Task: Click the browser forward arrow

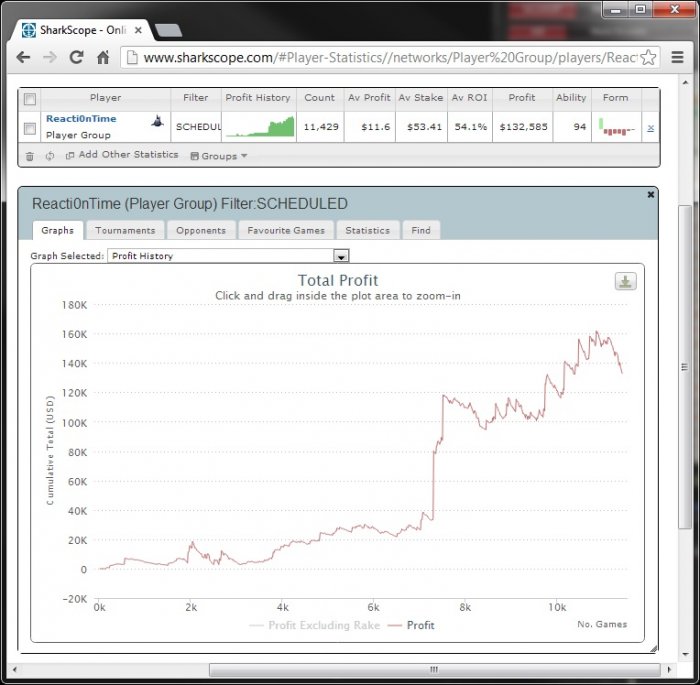Action: (50, 57)
